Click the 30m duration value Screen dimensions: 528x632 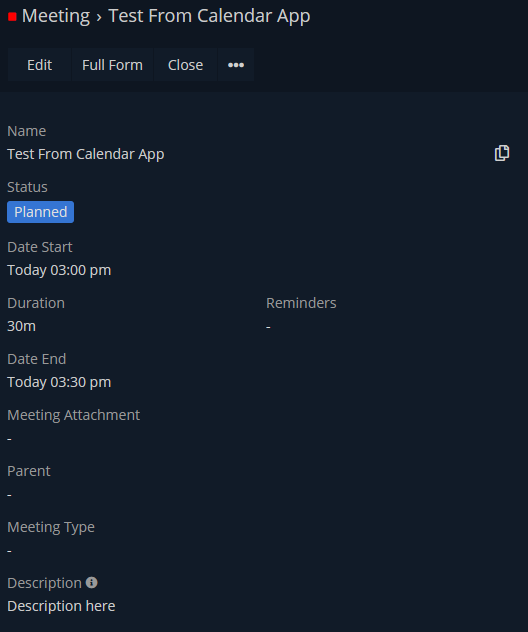[x=21, y=326]
